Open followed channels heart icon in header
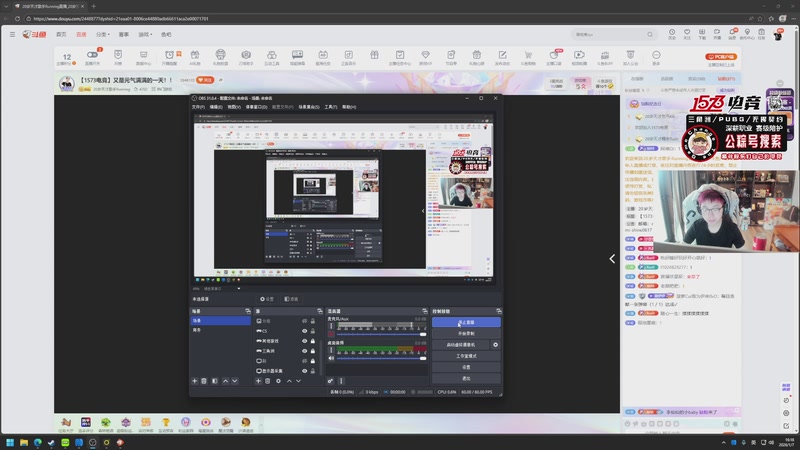Image resolution: width=800 pixels, height=450 pixels. pyautogui.click(x=687, y=32)
